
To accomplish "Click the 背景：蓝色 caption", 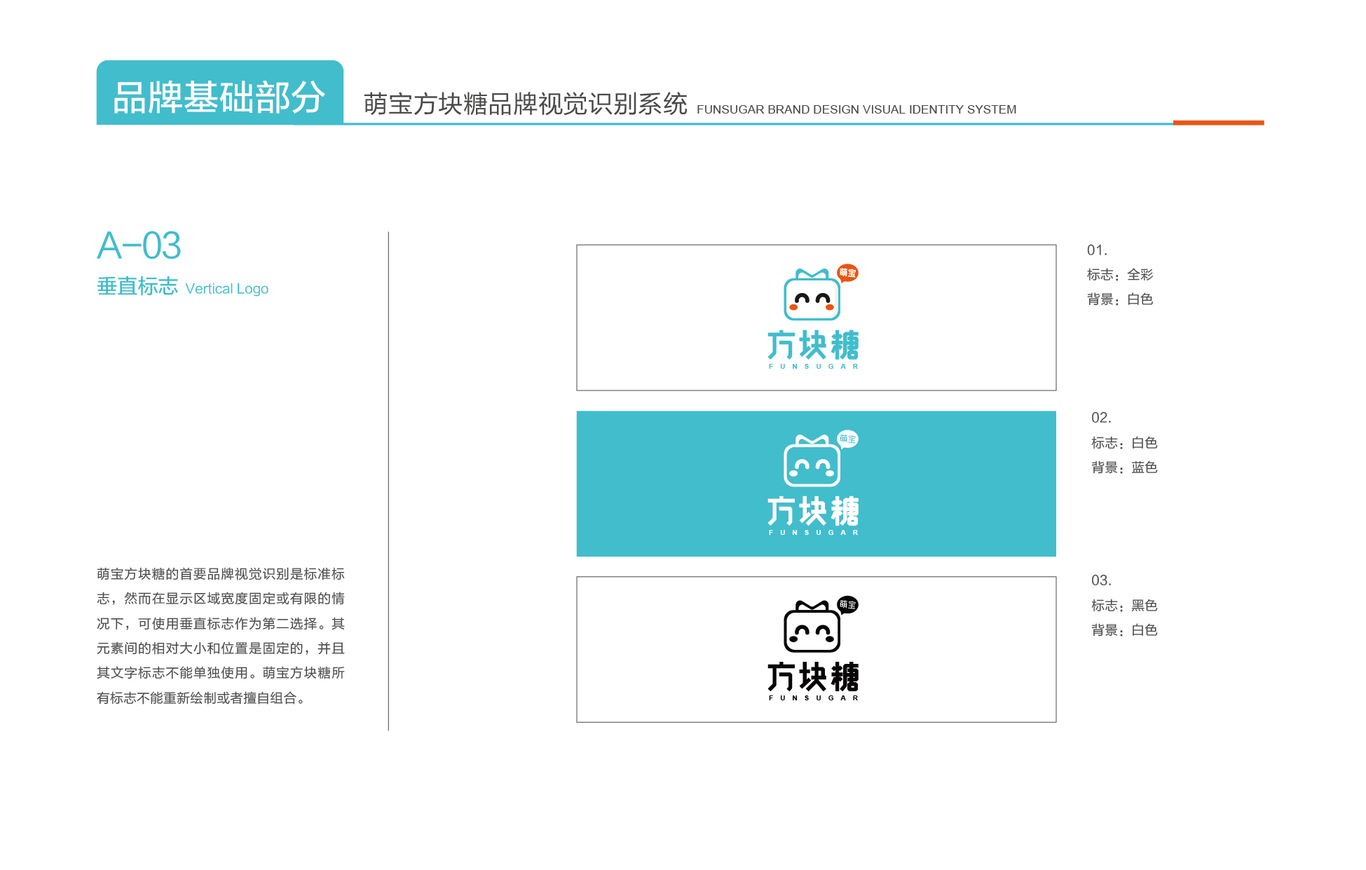I will [1124, 468].
